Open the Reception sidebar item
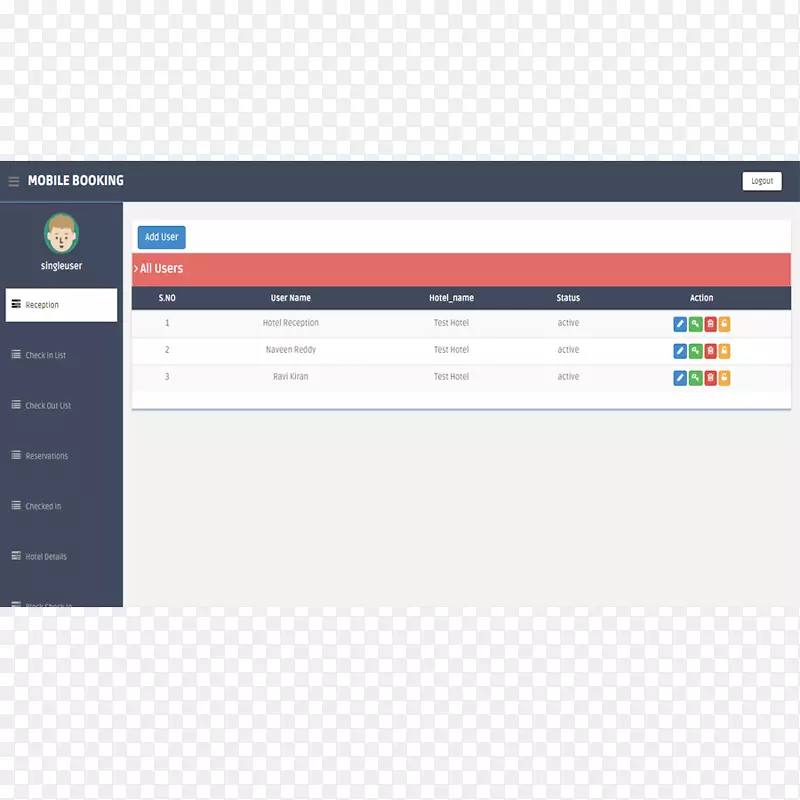 click(x=61, y=305)
